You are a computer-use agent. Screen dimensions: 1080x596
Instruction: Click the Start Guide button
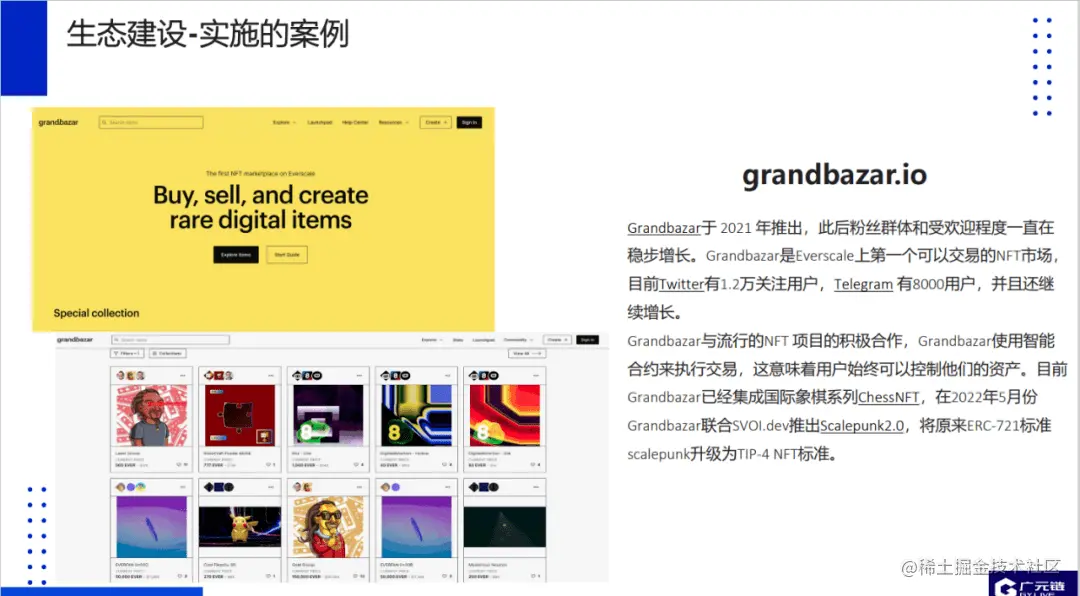coord(287,254)
